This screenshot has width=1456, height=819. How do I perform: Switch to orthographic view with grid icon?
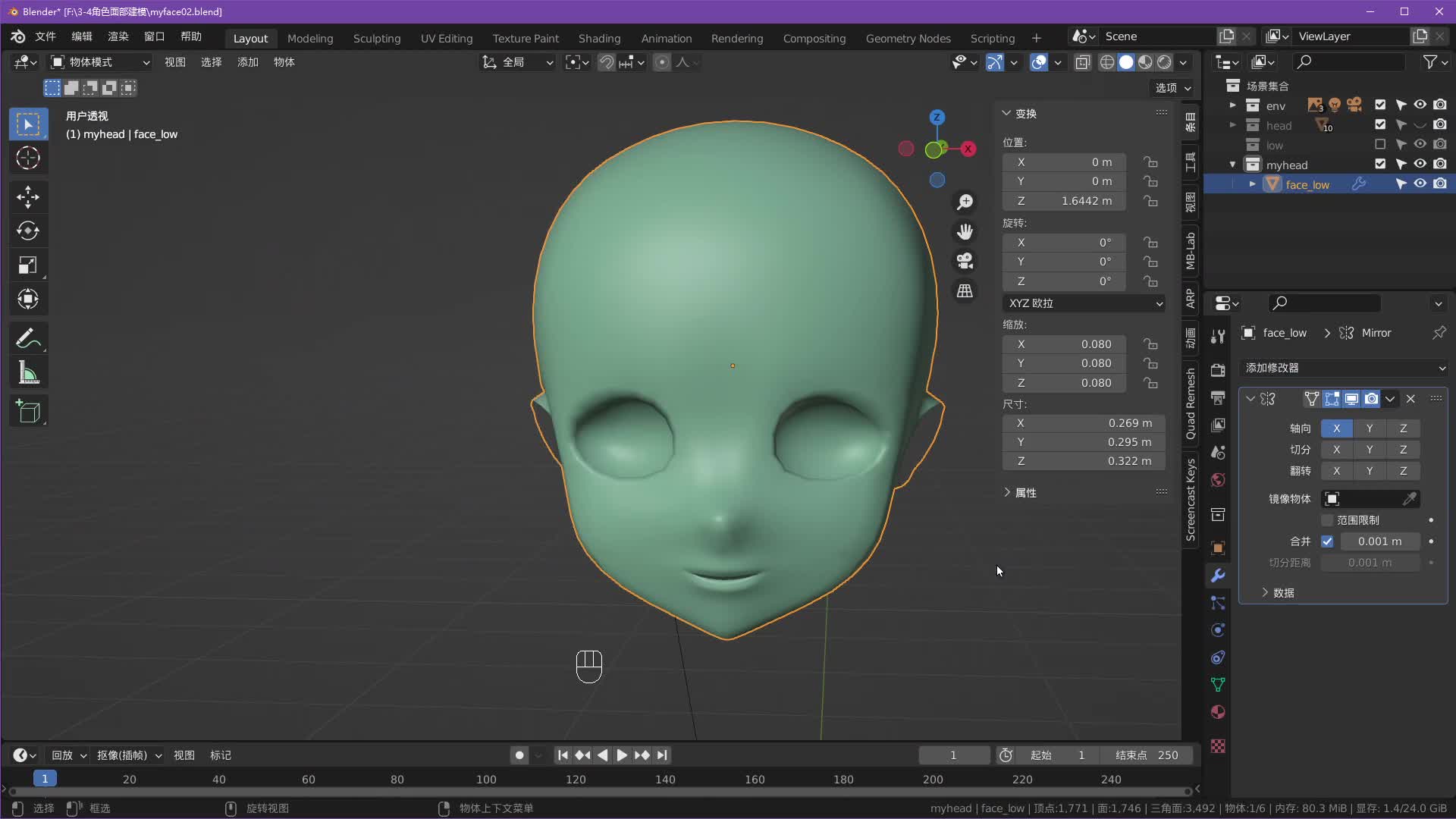point(965,291)
